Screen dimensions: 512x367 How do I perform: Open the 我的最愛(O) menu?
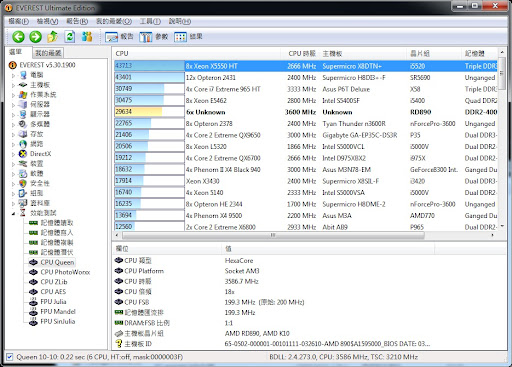(114, 21)
